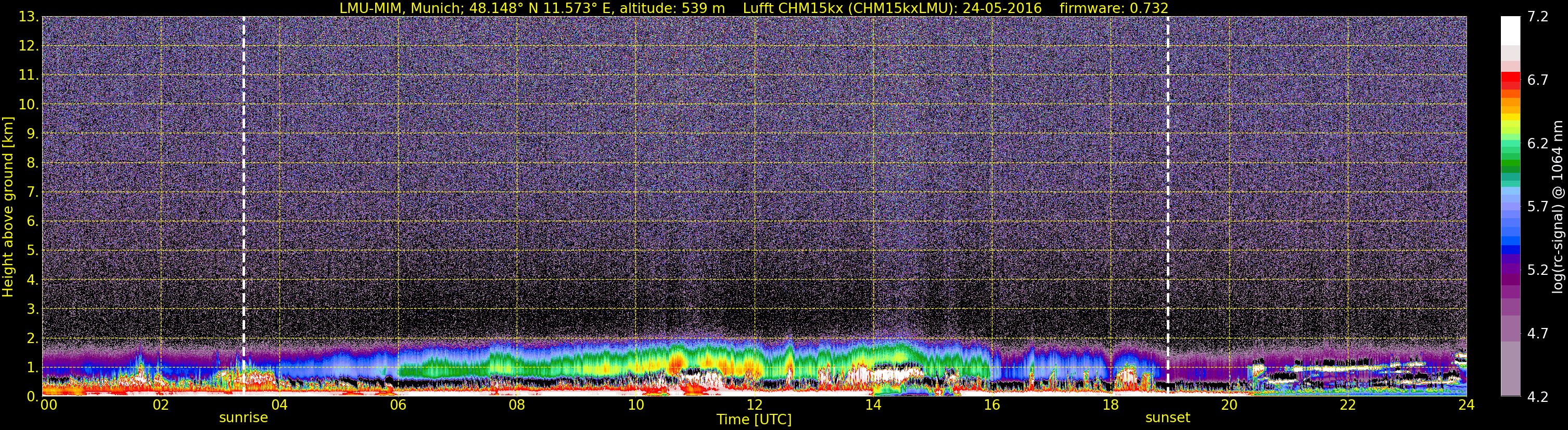Click the colorbar tick value 7.2
This screenshot has height=430, width=1568.
point(1538,17)
